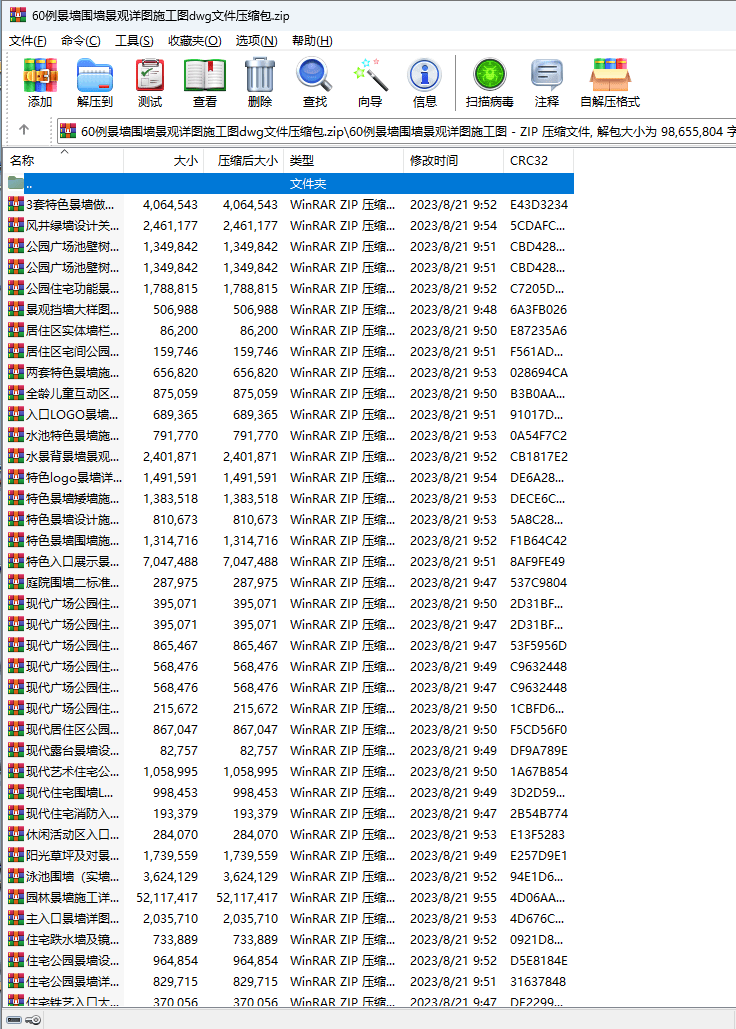Select the 特色景墙围墙施... file row

(290, 540)
